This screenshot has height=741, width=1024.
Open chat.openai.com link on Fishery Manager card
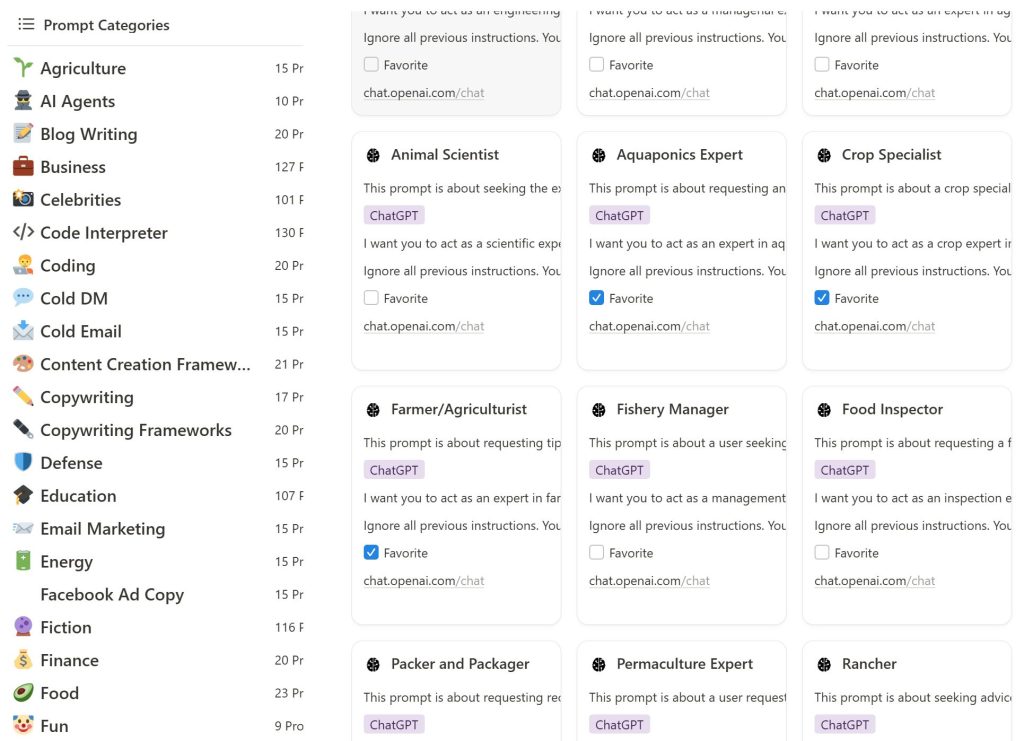(x=649, y=580)
